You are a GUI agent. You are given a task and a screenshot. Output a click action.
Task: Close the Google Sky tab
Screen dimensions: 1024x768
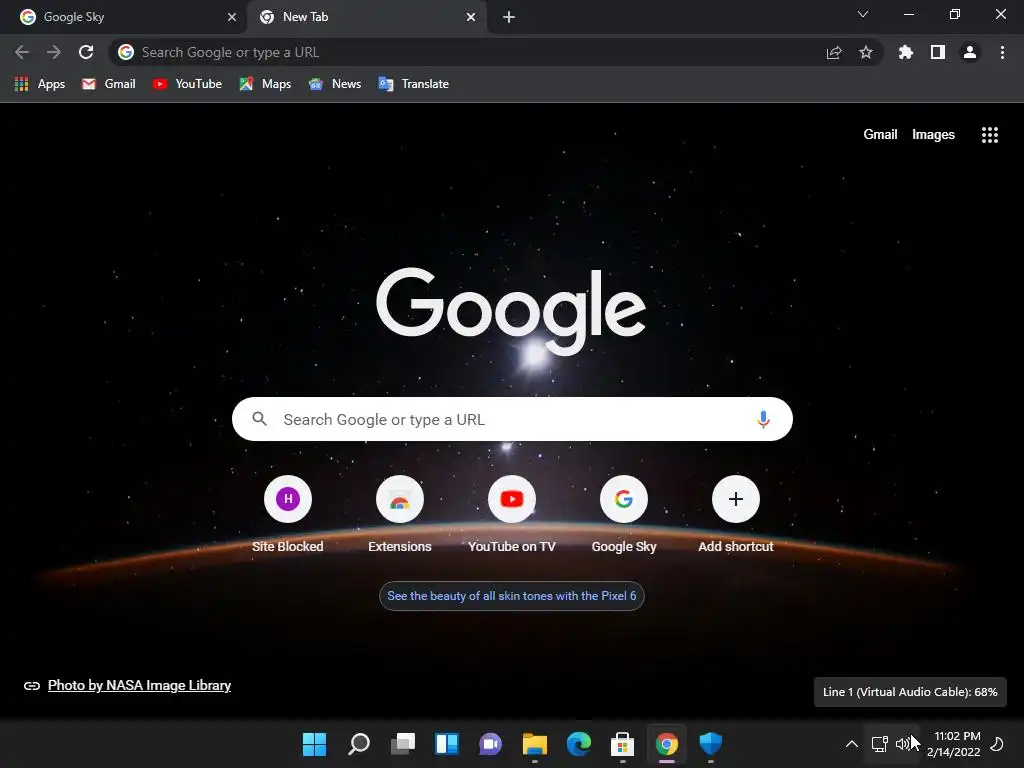point(232,17)
